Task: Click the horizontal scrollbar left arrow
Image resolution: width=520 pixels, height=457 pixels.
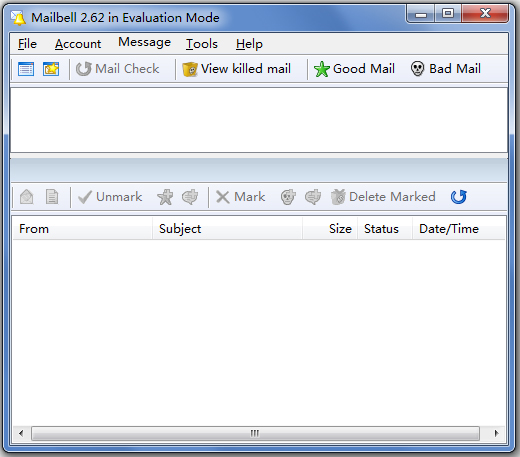Action: pos(21,433)
